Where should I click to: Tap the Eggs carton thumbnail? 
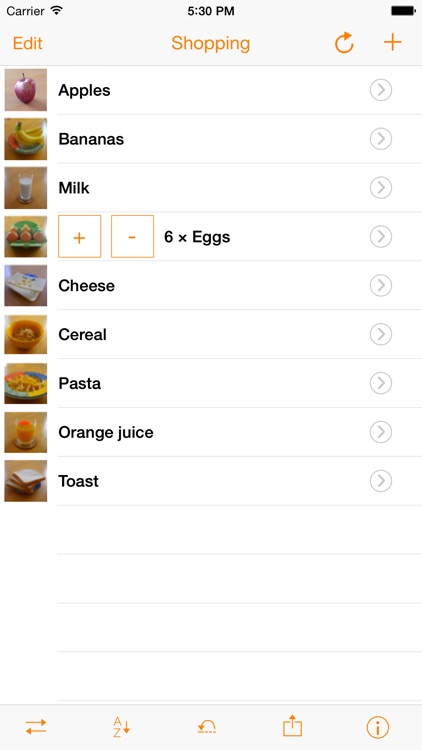pyautogui.click(x=26, y=236)
